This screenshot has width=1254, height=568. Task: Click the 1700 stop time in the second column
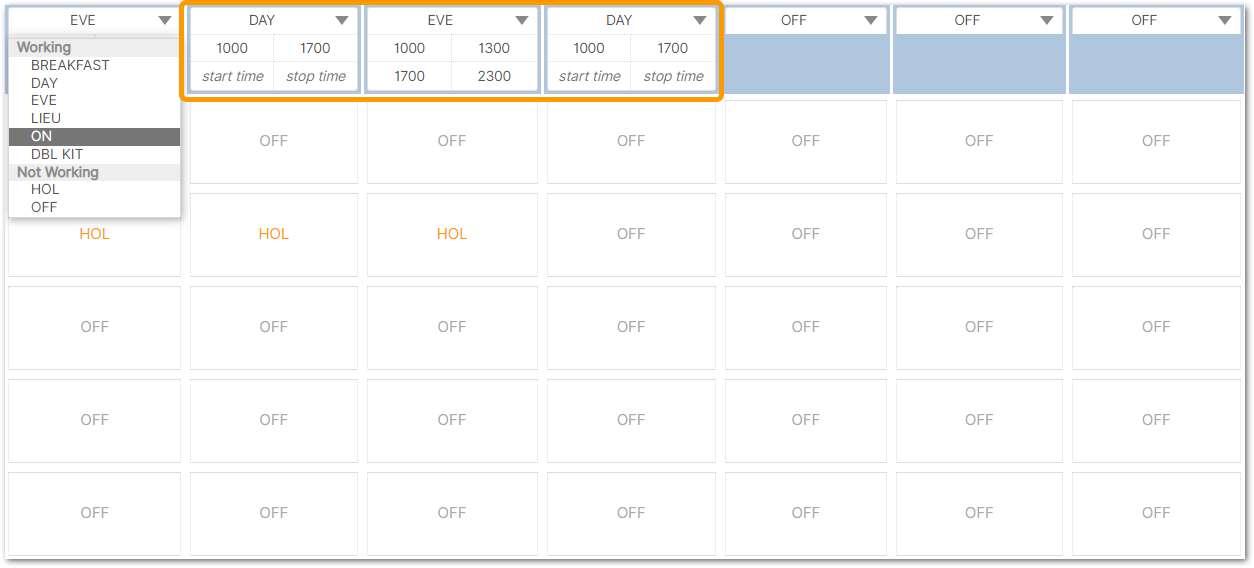tap(315, 48)
